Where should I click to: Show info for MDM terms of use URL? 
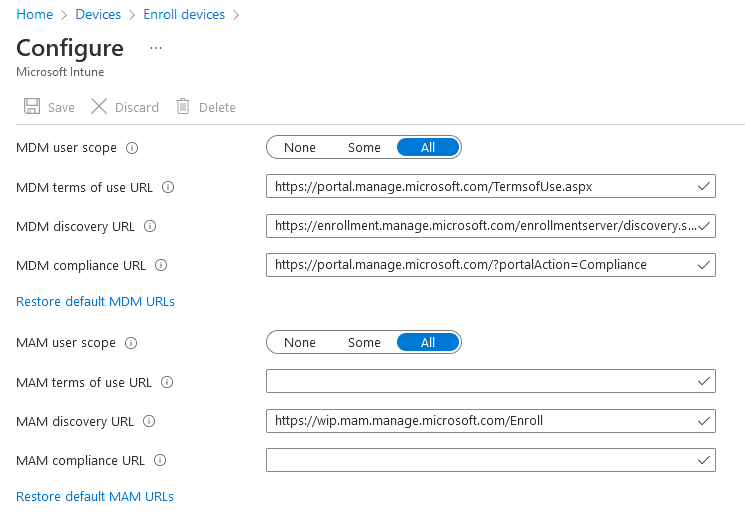point(168,187)
